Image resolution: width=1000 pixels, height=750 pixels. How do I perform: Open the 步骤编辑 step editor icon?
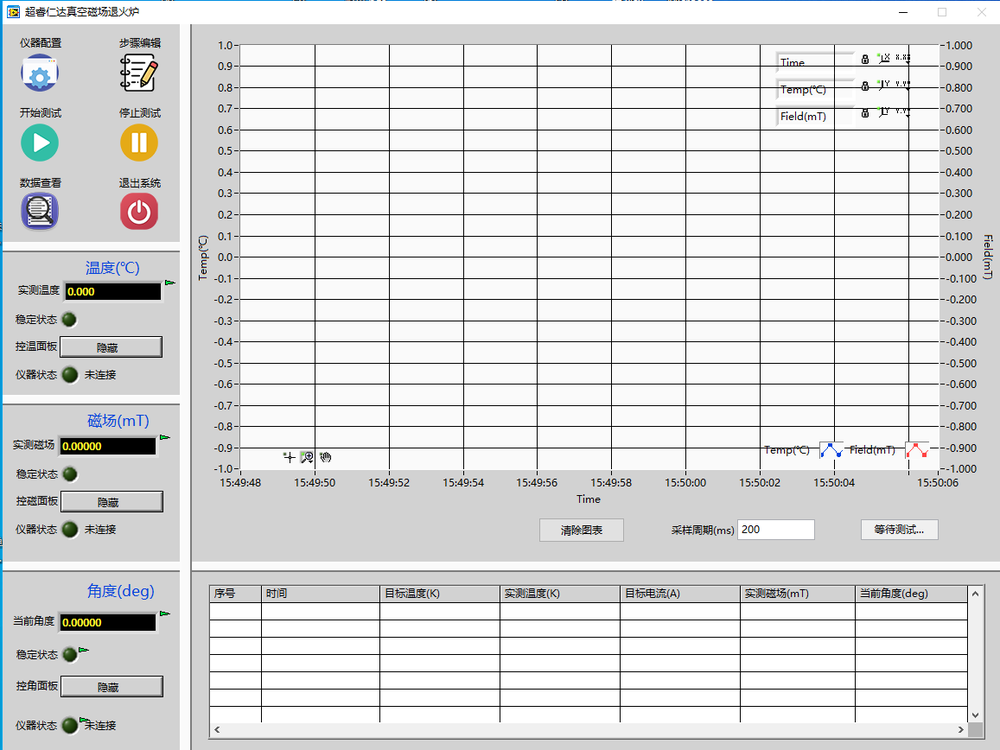139,72
